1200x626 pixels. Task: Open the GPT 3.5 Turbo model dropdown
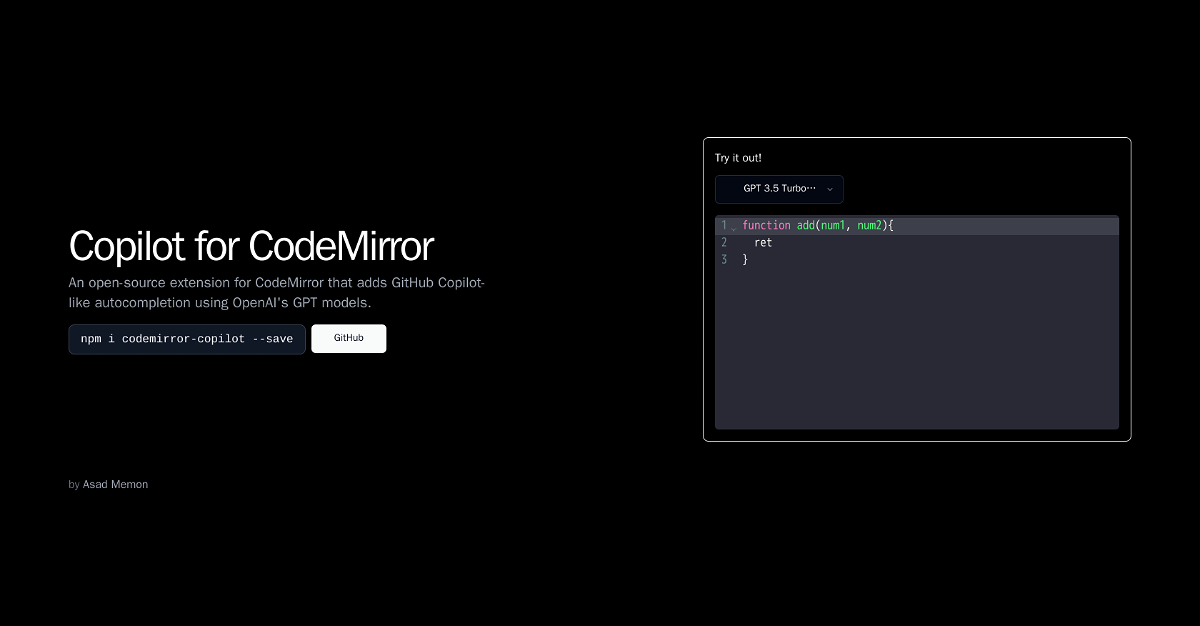[x=779, y=189]
